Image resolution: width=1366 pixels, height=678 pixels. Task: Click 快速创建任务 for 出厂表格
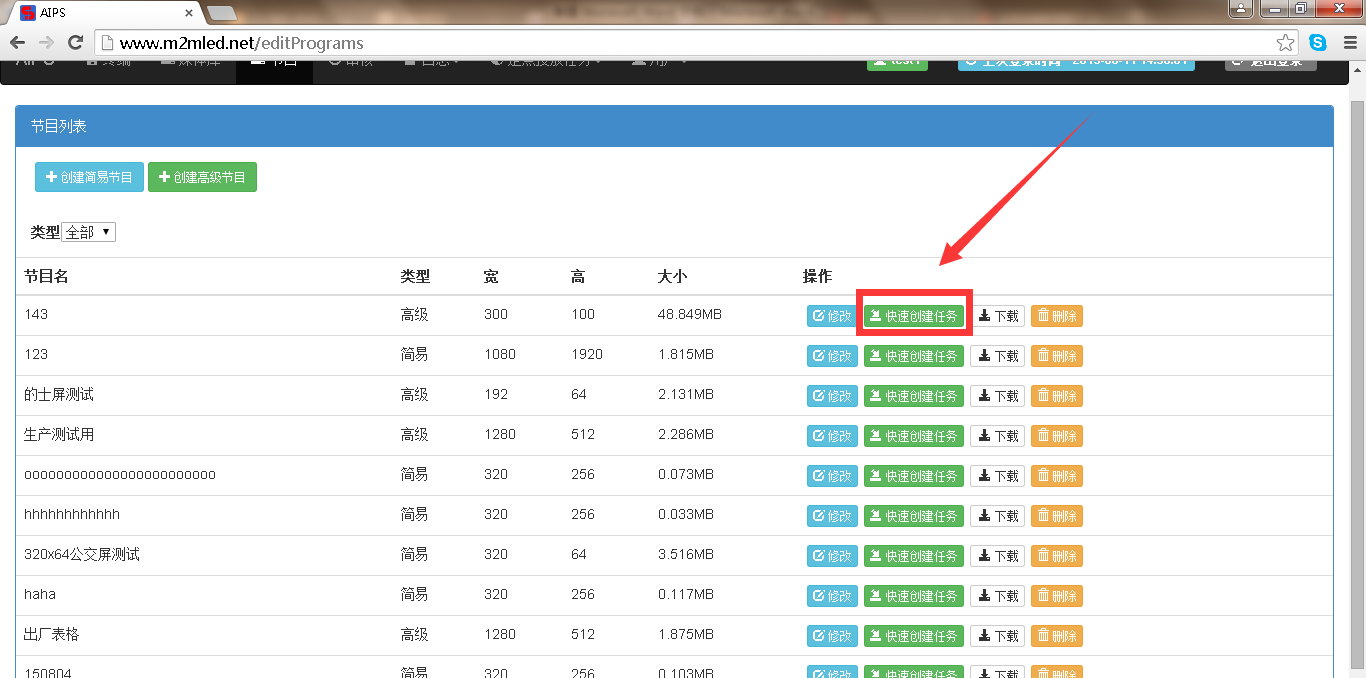coord(914,636)
